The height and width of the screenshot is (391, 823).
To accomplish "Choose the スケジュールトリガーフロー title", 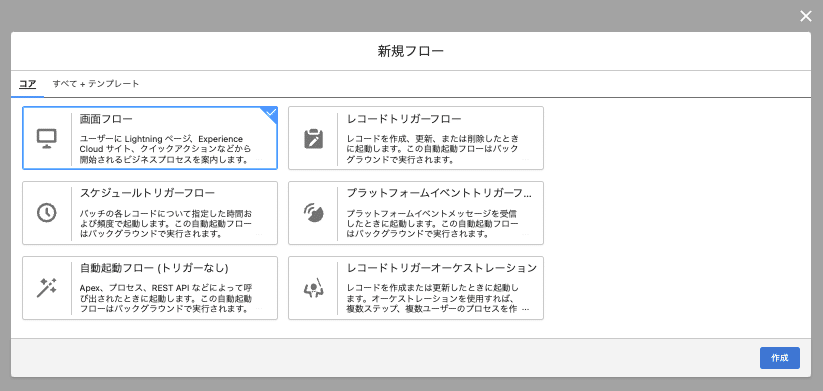I will click(x=147, y=193).
